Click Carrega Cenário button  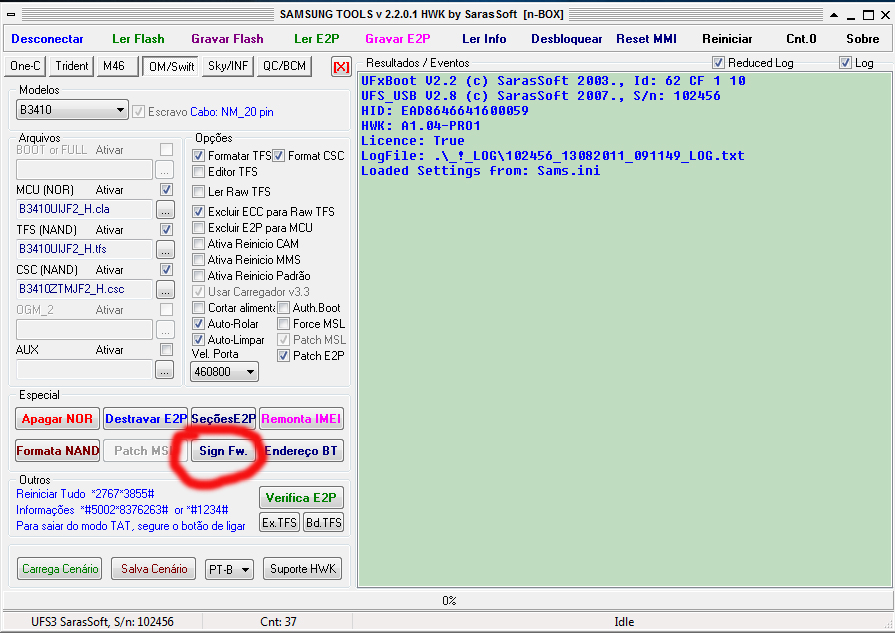click(59, 569)
